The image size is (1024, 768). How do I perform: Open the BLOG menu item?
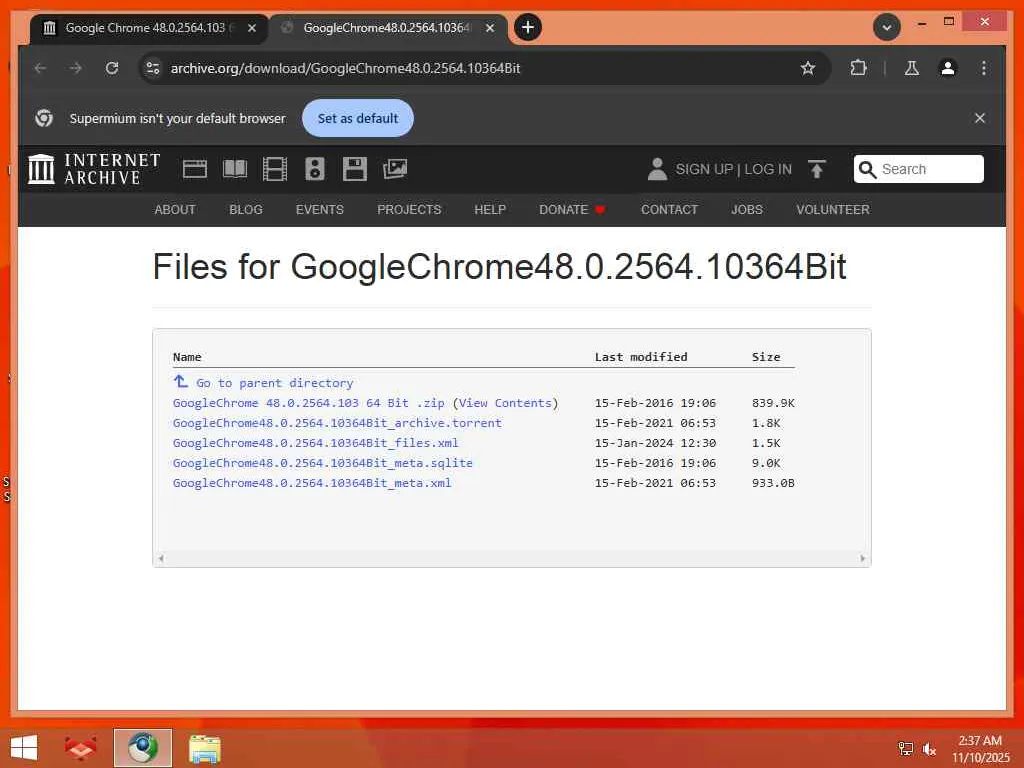pyautogui.click(x=246, y=210)
